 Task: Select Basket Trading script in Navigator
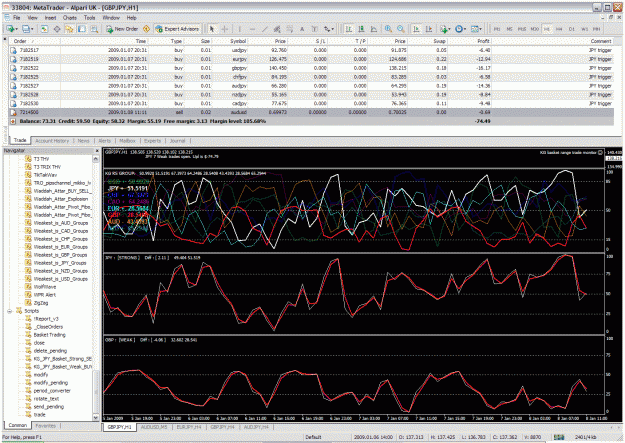pos(49,335)
